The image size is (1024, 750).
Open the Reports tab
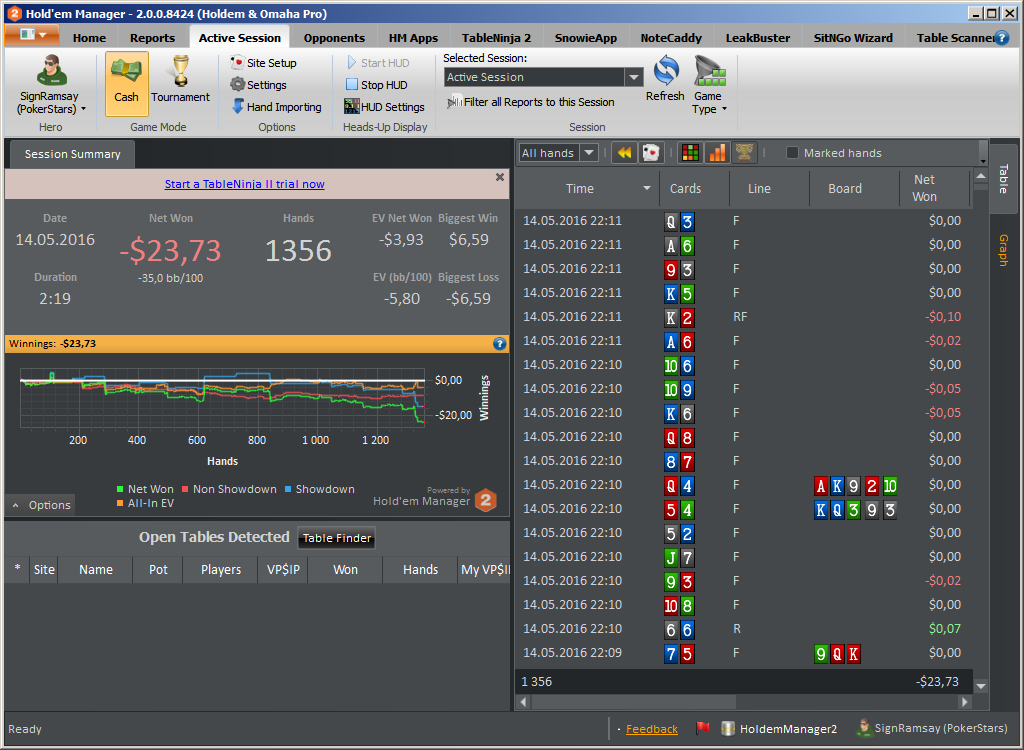point(152,38)
